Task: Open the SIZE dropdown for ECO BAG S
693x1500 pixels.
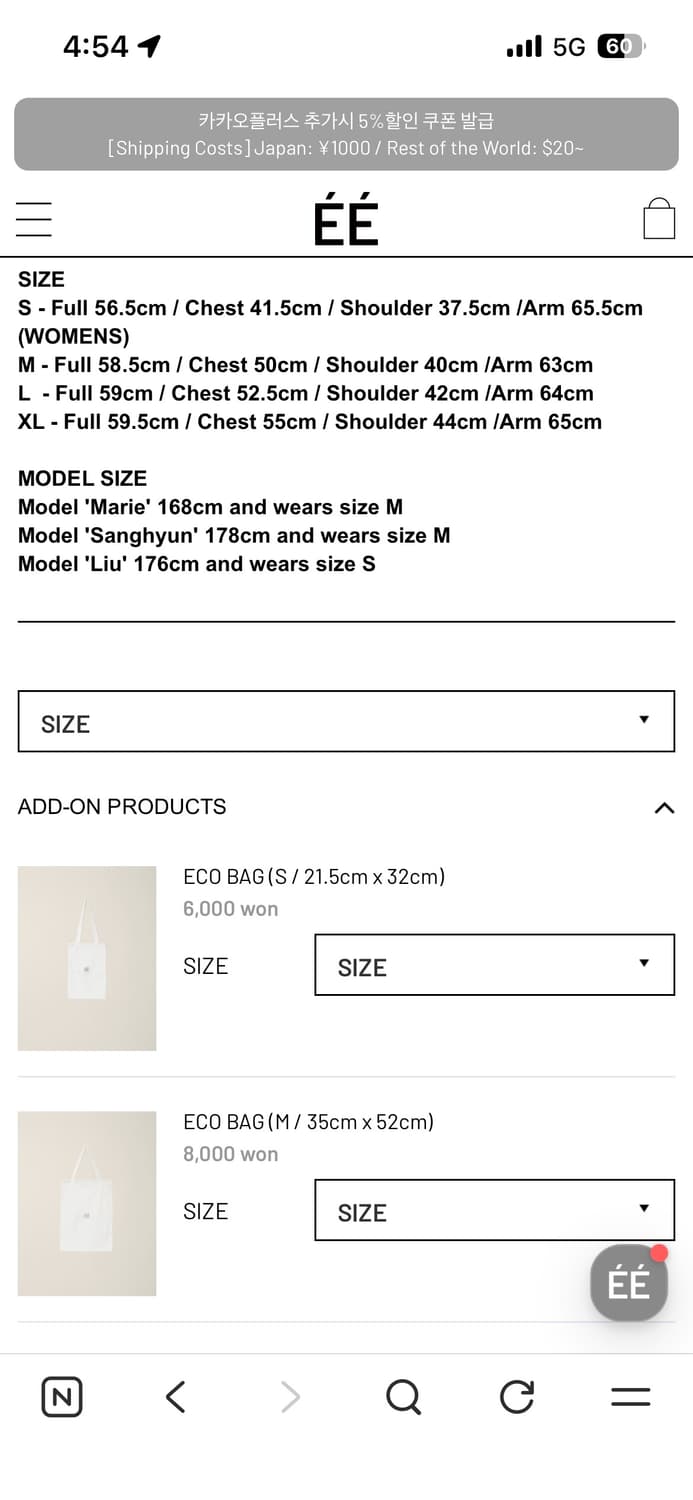Action: pyautogui.click(x=494, y=964)
